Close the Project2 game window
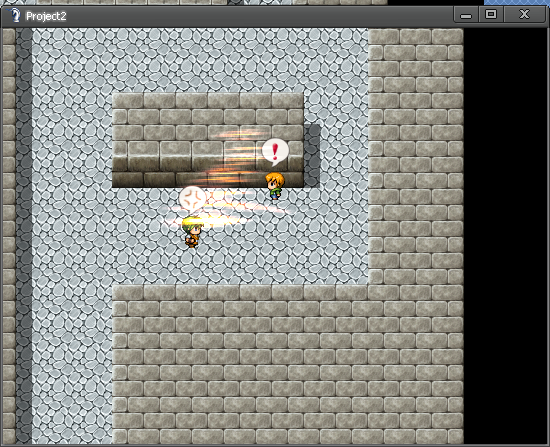550x447 pixels. point(524,15)
